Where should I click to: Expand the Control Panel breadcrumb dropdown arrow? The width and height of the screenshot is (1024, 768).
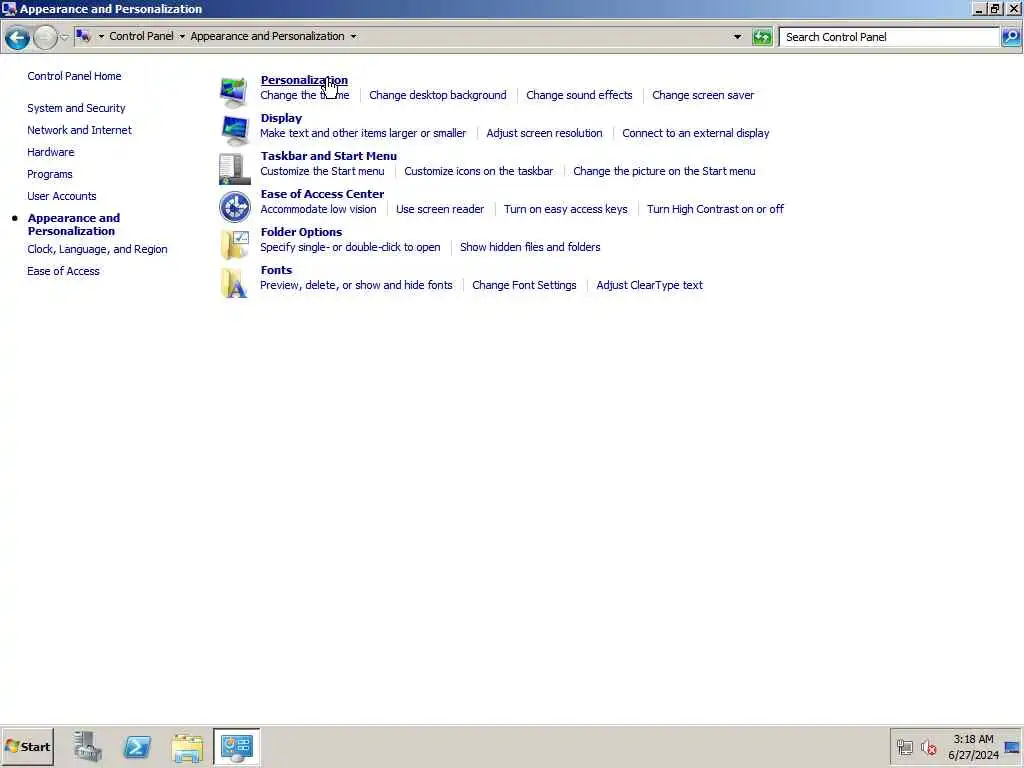click(182, 37)
